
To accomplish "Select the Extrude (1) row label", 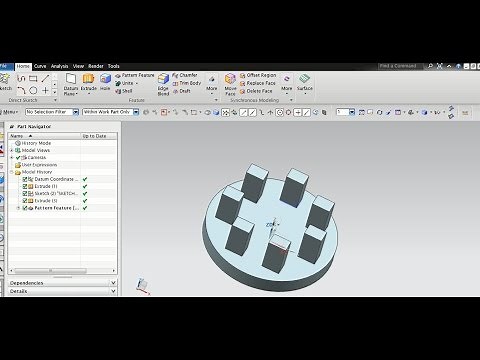I will click(x=46, y=186).
